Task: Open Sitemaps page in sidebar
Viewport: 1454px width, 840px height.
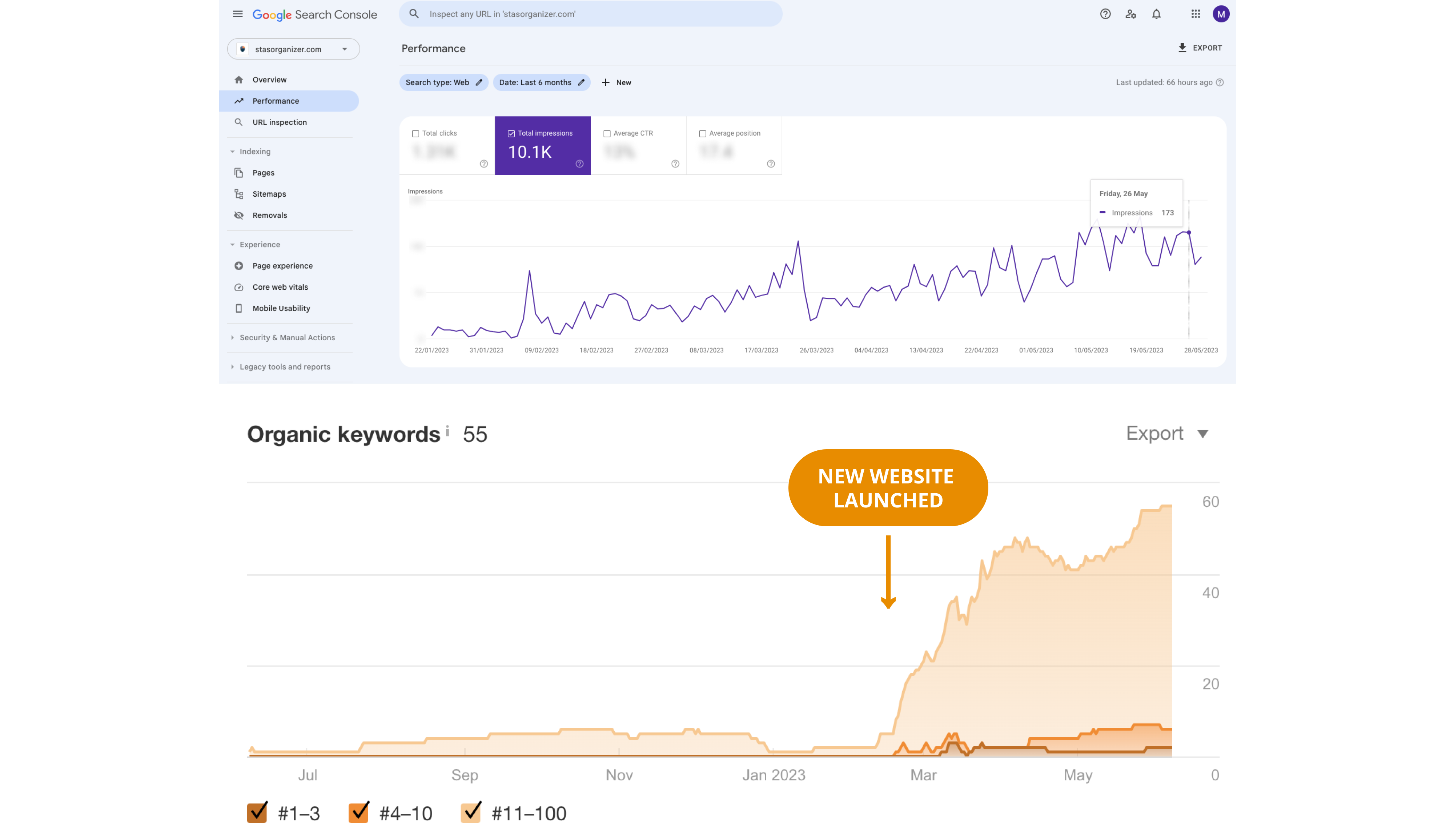Action: [x=289, y=194]
